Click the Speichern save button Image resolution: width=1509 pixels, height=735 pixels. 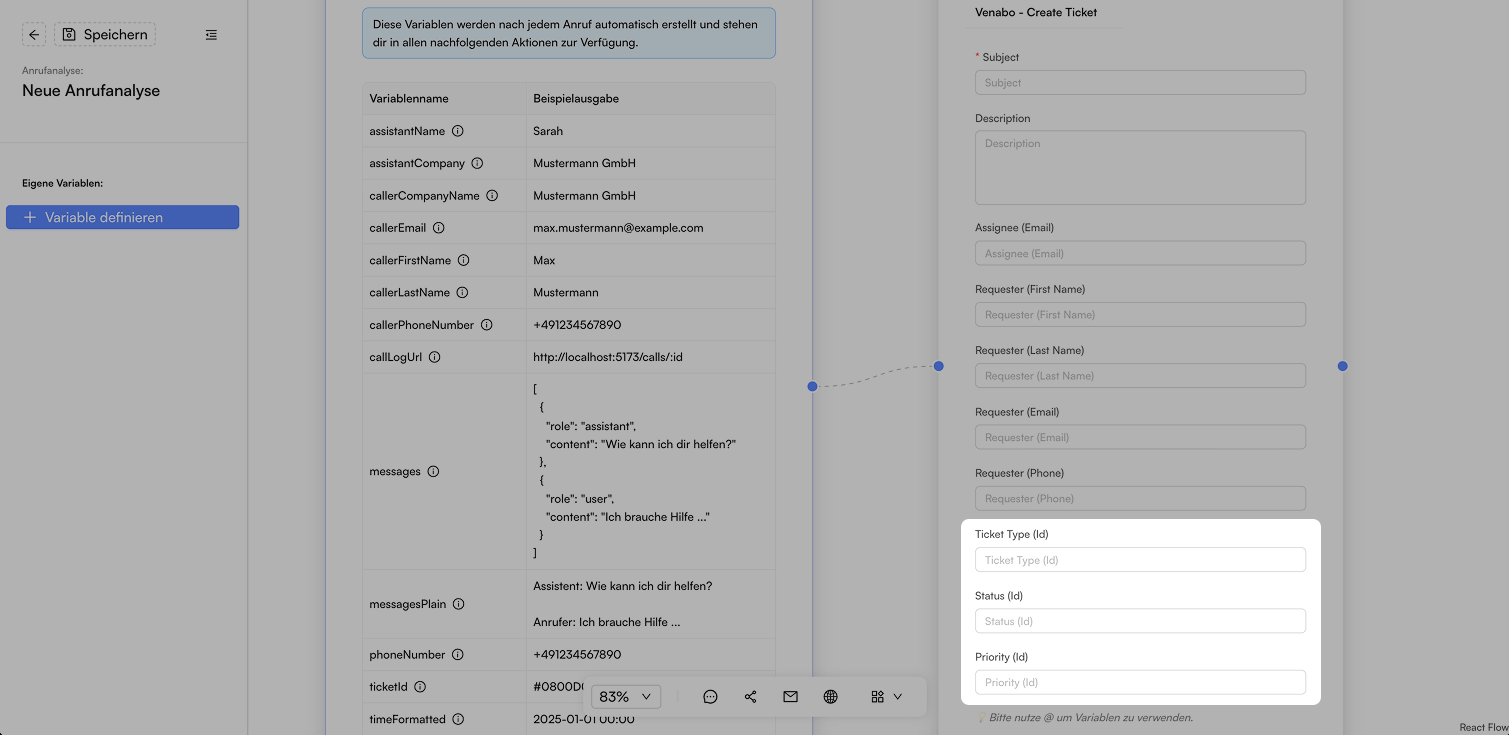105,35
